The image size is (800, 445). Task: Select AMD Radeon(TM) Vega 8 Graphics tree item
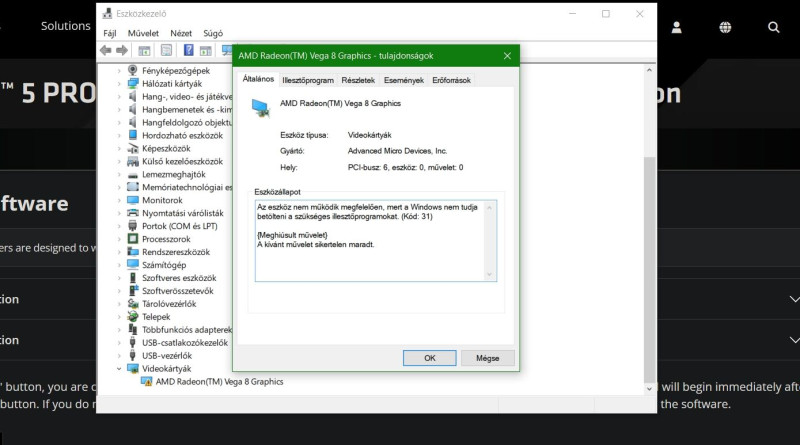(219, 381)
